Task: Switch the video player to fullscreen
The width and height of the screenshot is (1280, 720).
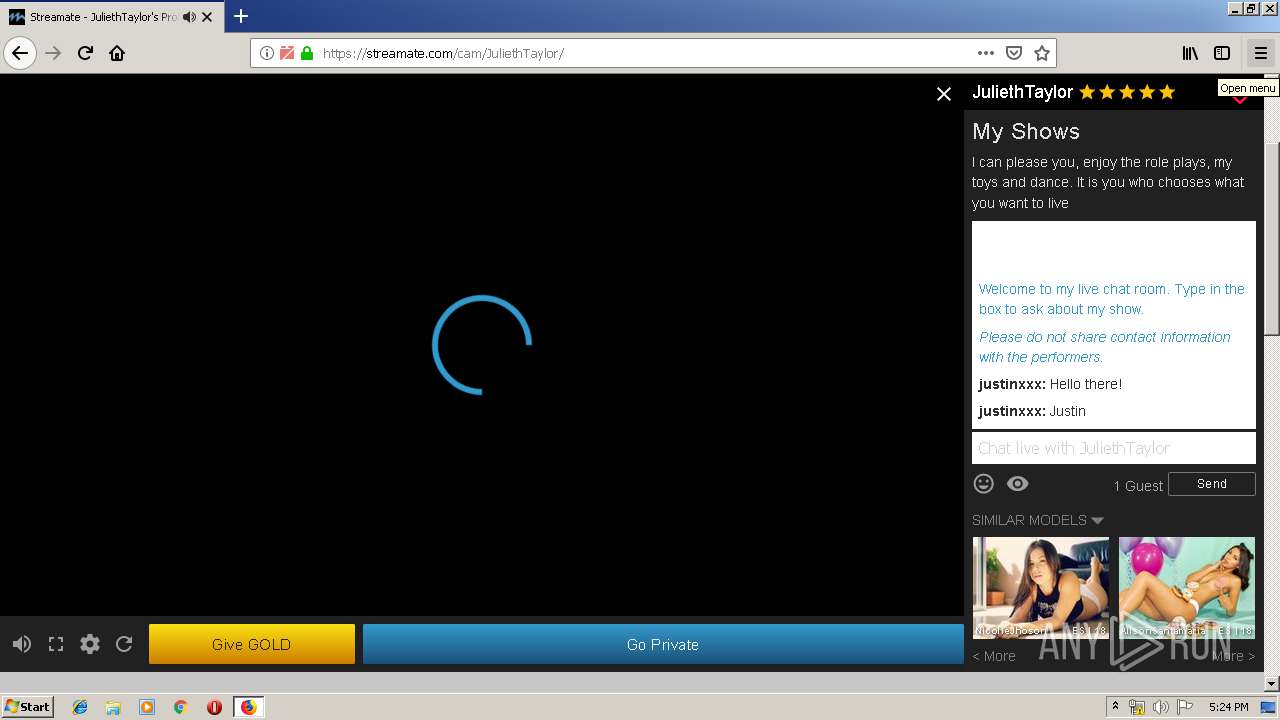Action: point(56,644)
